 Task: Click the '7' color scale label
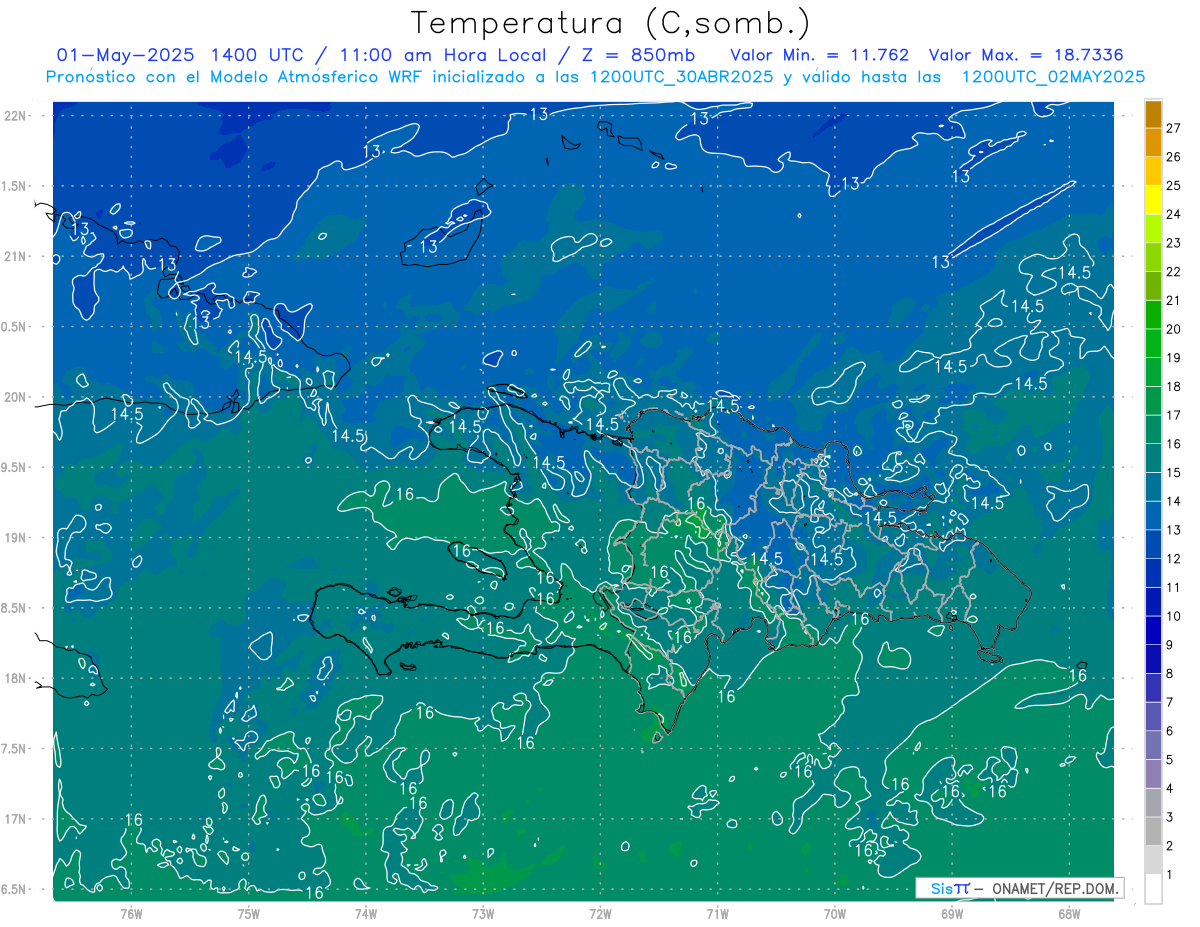(1170, 703)
